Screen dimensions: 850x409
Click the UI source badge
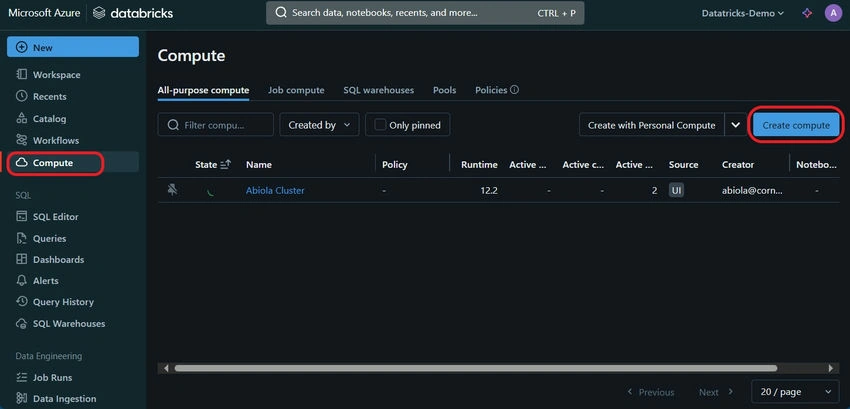(676, 190)
